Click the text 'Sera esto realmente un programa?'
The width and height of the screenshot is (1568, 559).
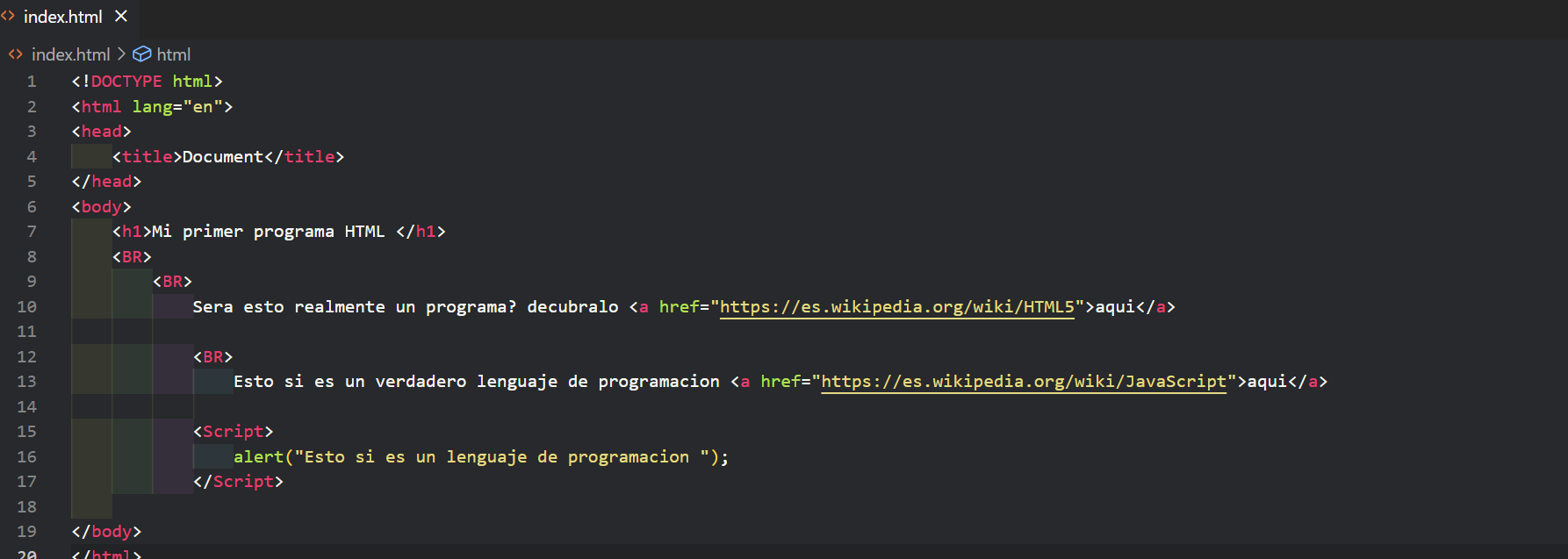tap(355, 307)
